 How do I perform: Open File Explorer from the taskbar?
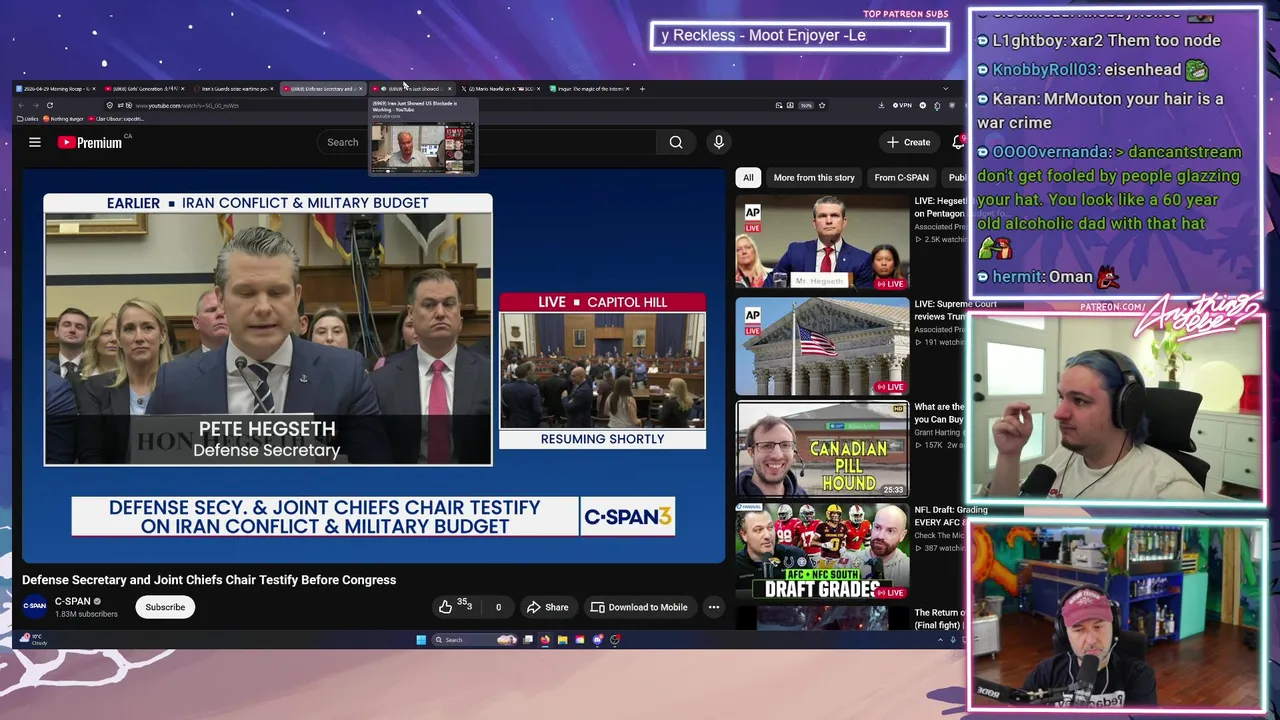563,640
